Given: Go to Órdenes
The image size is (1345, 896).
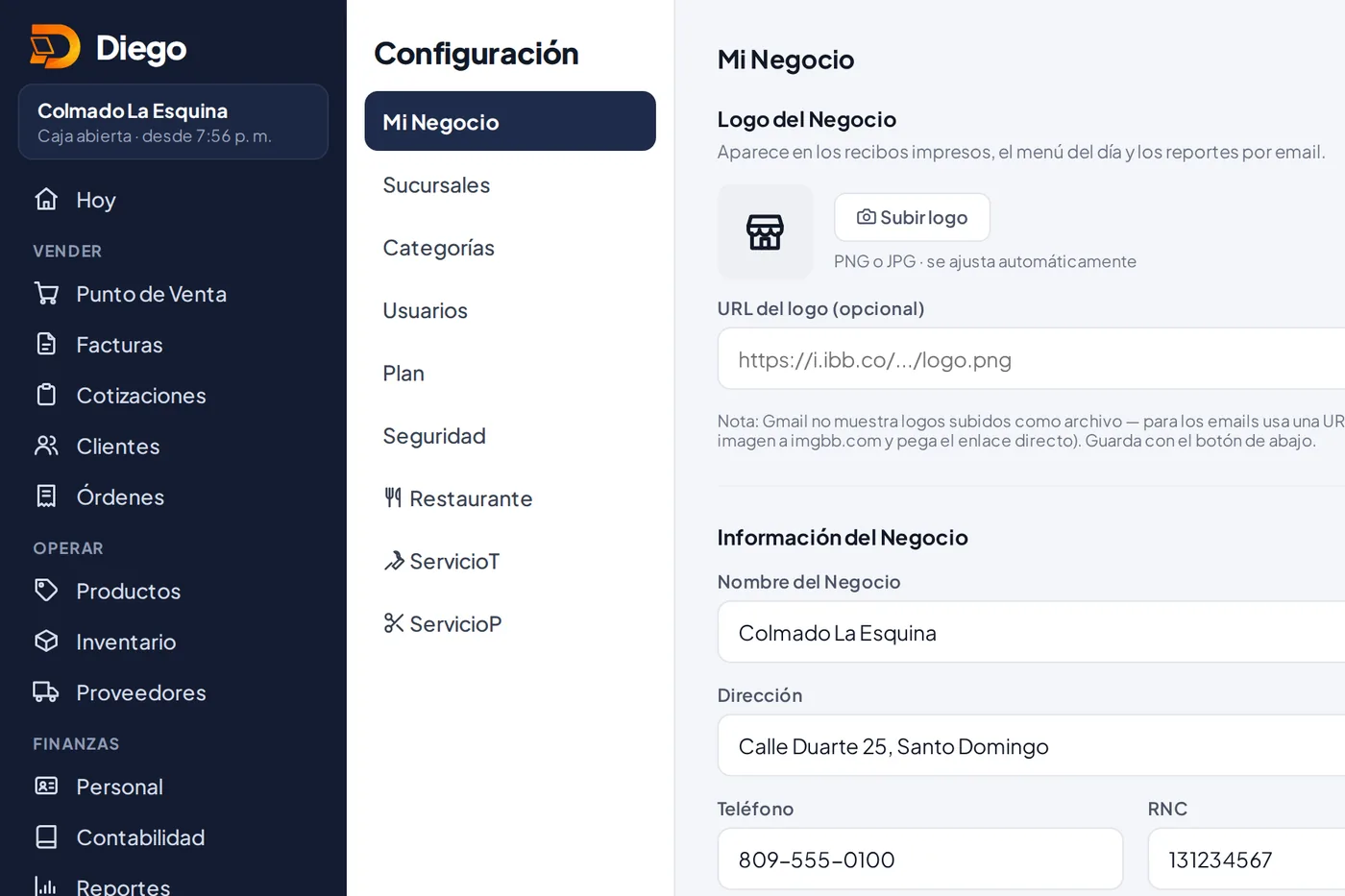Looking at the screenshot, I should 173,497.
